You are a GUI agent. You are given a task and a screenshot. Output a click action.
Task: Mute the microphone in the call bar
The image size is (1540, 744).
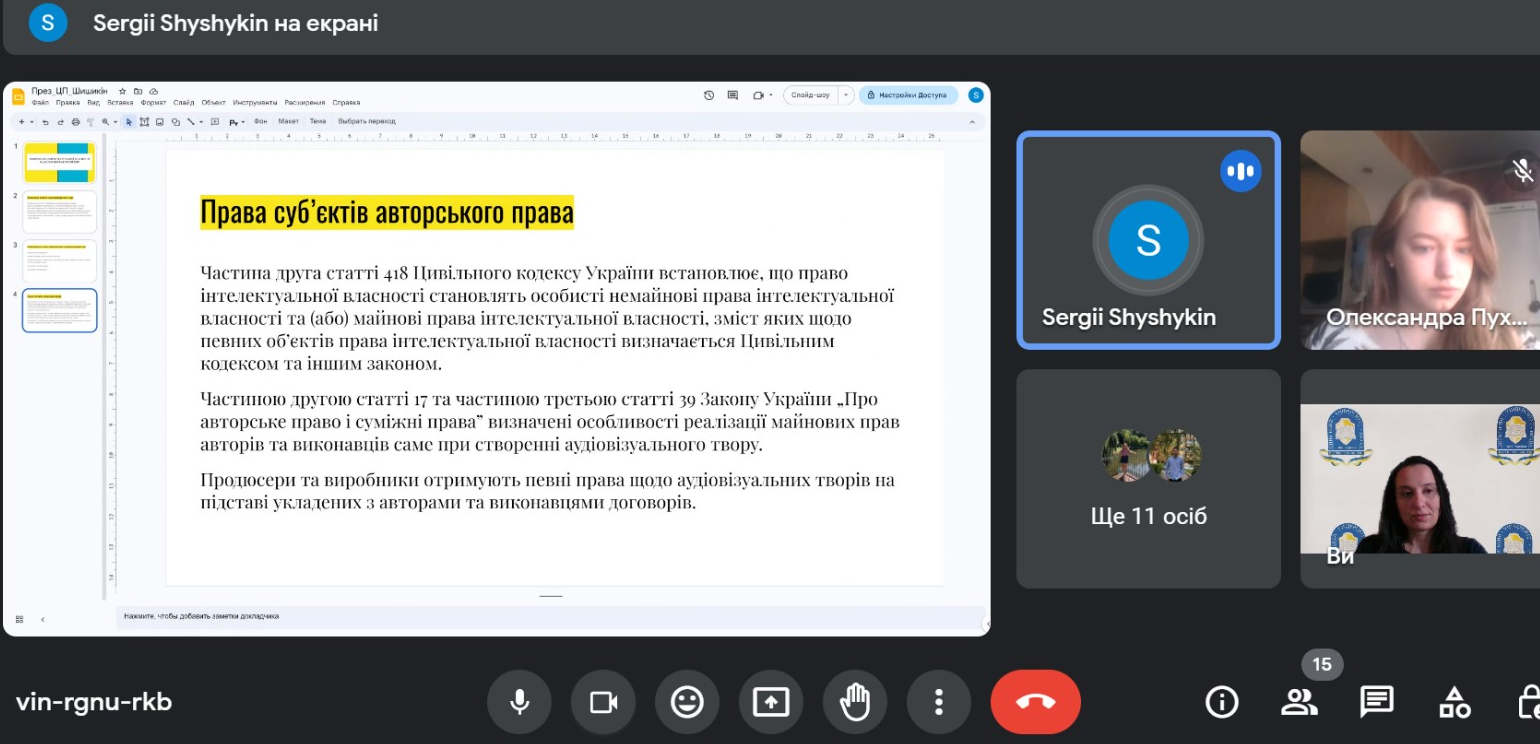click(x=519, y=702)
